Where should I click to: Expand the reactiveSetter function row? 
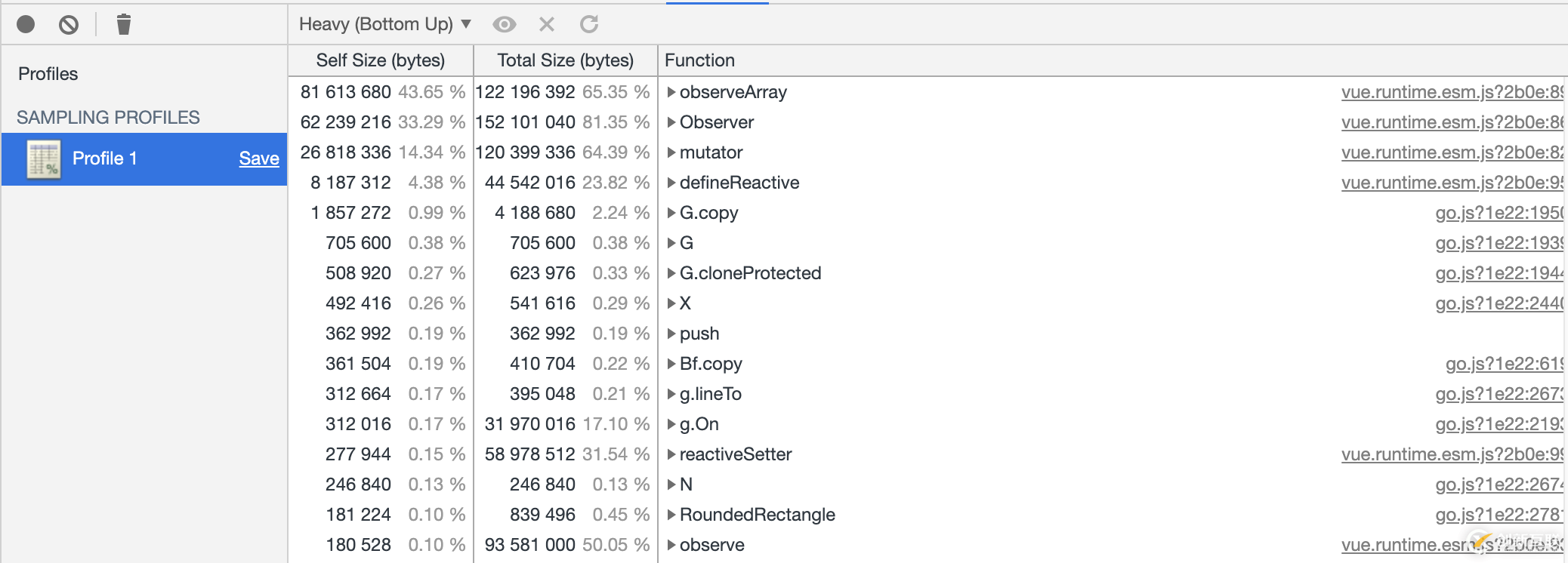tap(671, 454)
